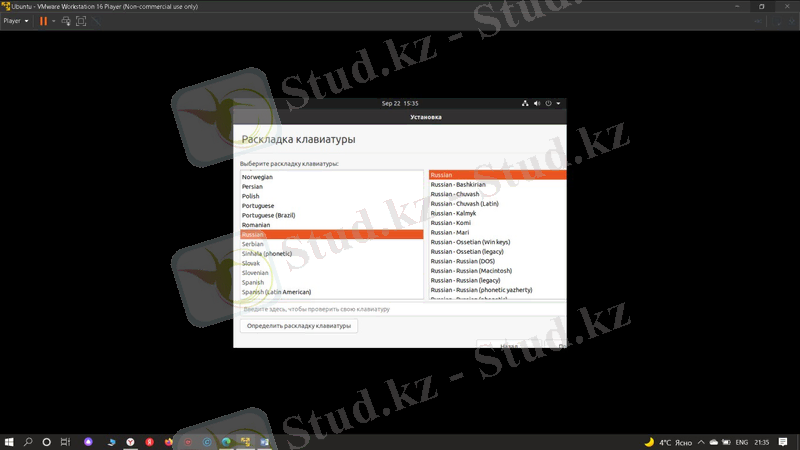Screen dimensions: 800x450
Task: Open Windows clock showing 21:35
Action: click(762, 442)
